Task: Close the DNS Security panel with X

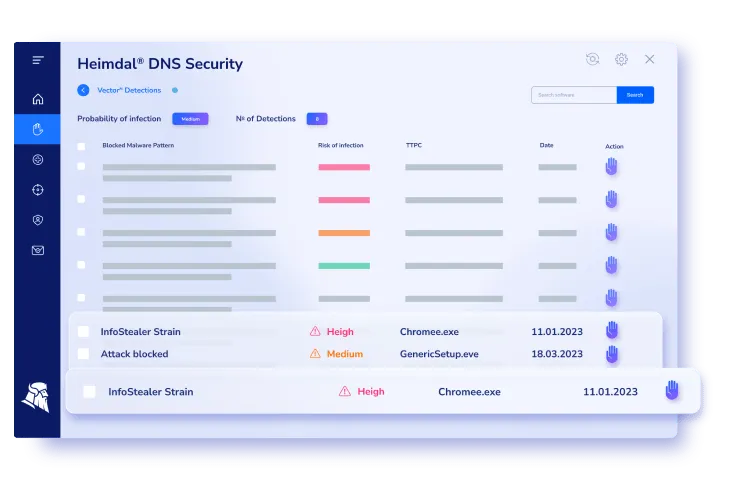Action: pyautogui.click(x=649, y=59)
